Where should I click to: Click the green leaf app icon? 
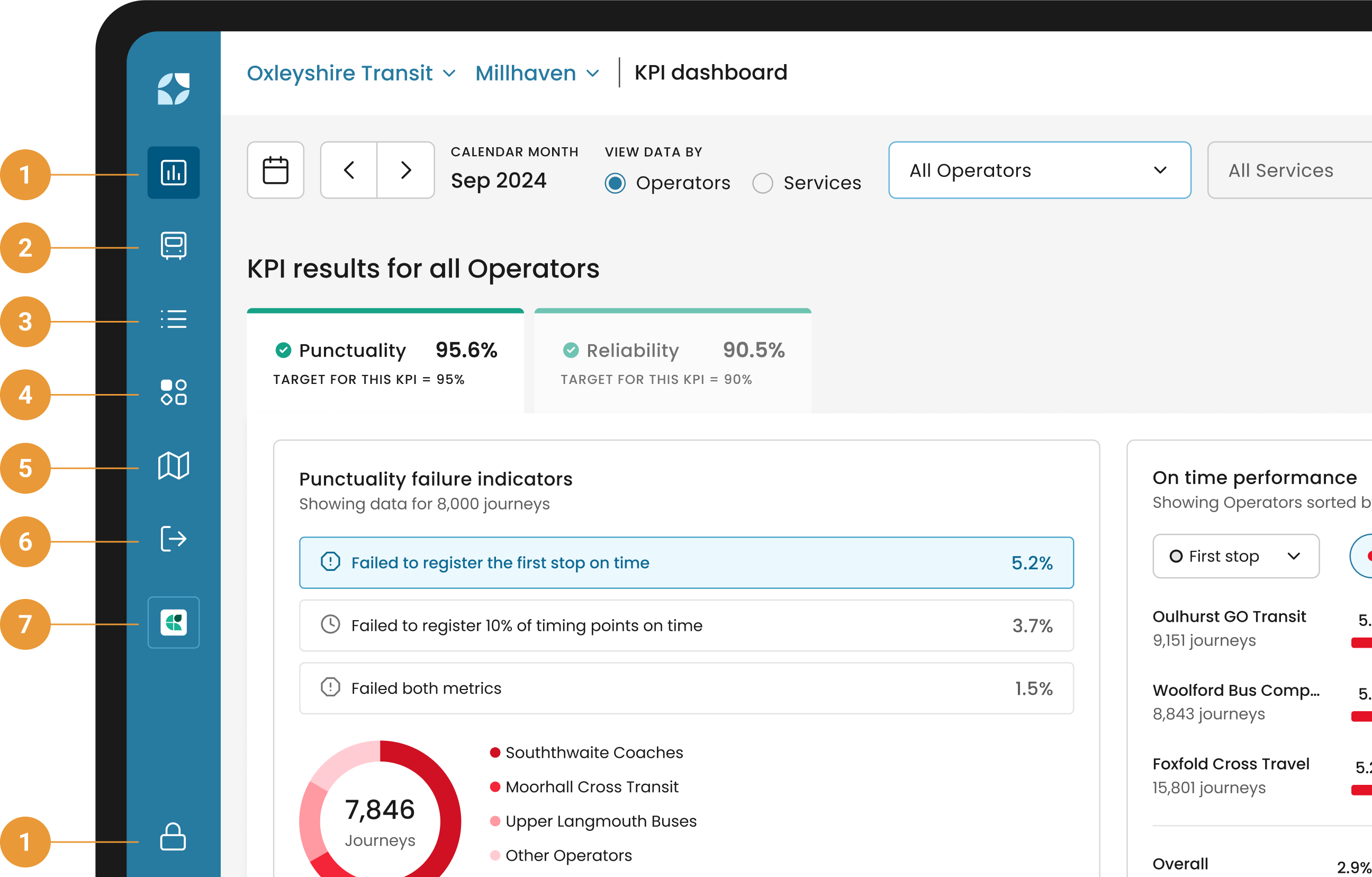[x=173, y=622]
